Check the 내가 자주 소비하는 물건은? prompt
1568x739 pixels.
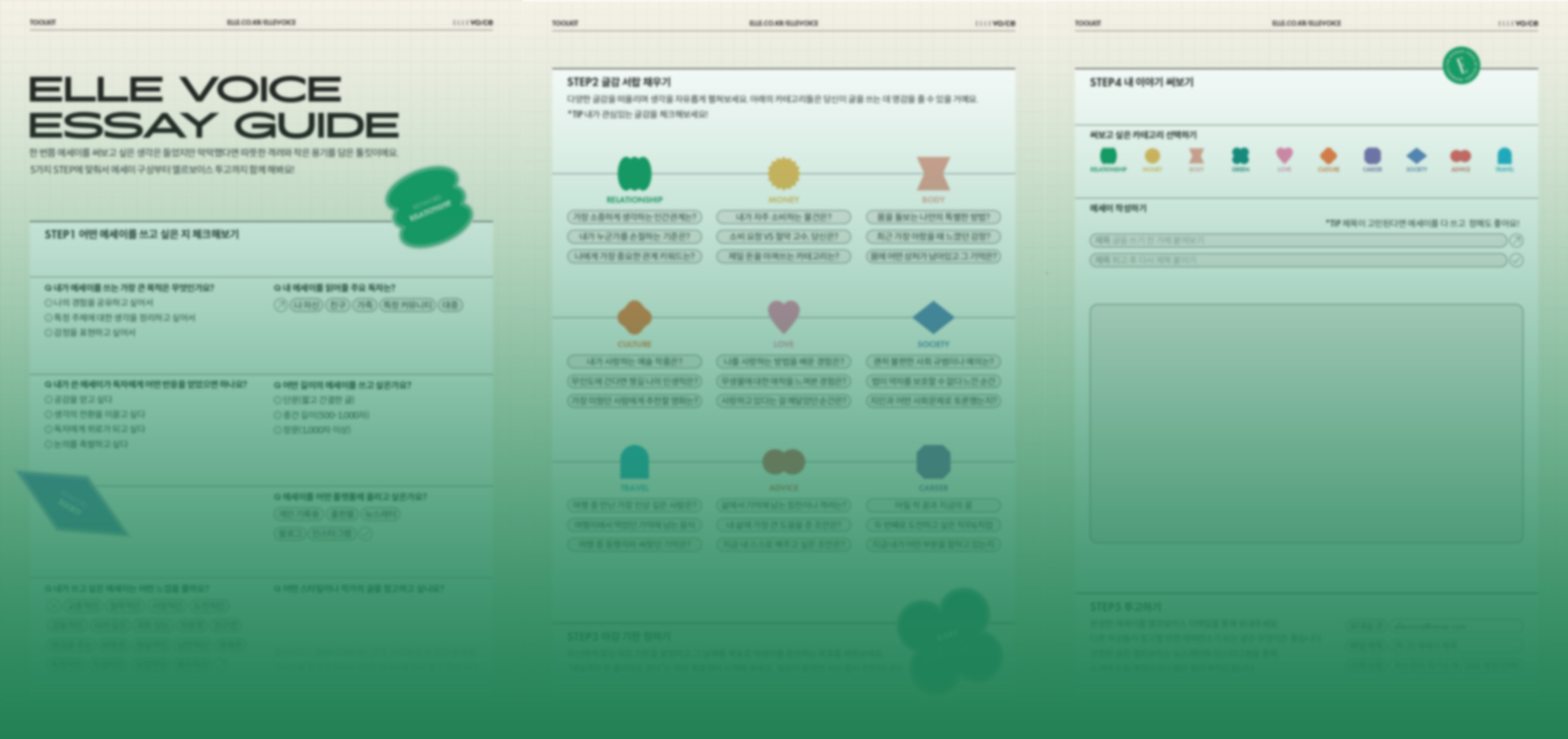coord(784,217)
